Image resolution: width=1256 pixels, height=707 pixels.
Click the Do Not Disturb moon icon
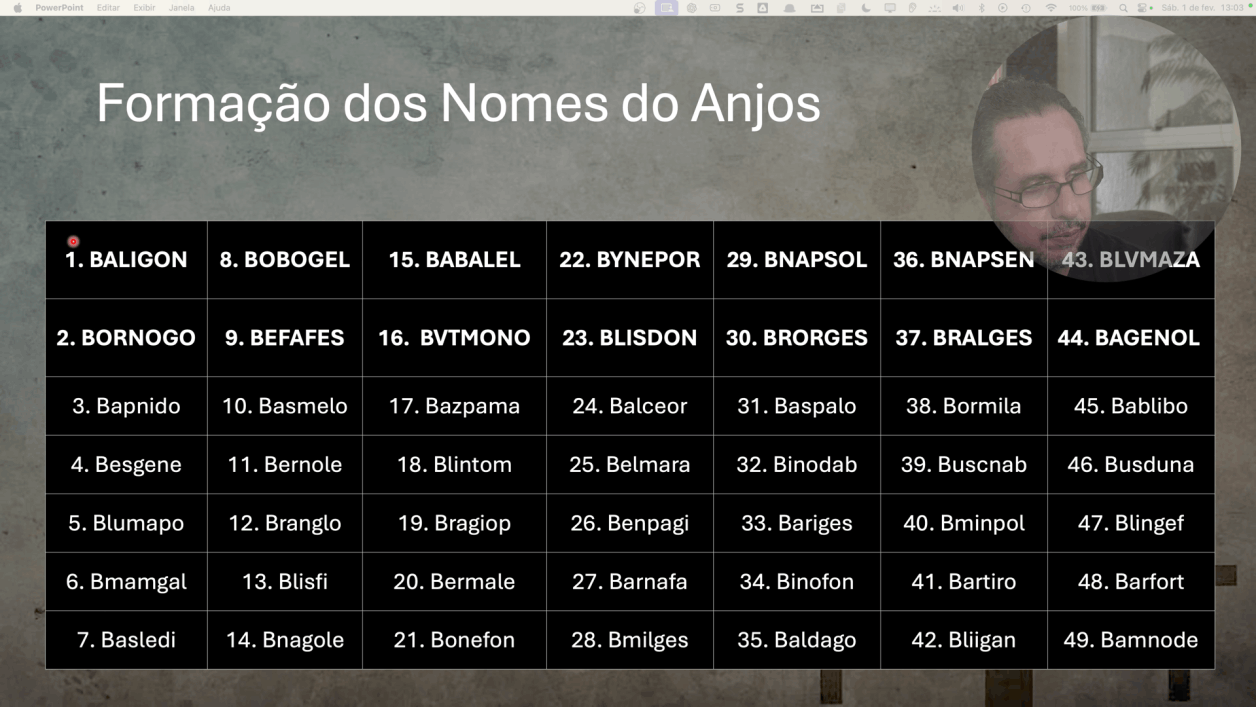866,7
